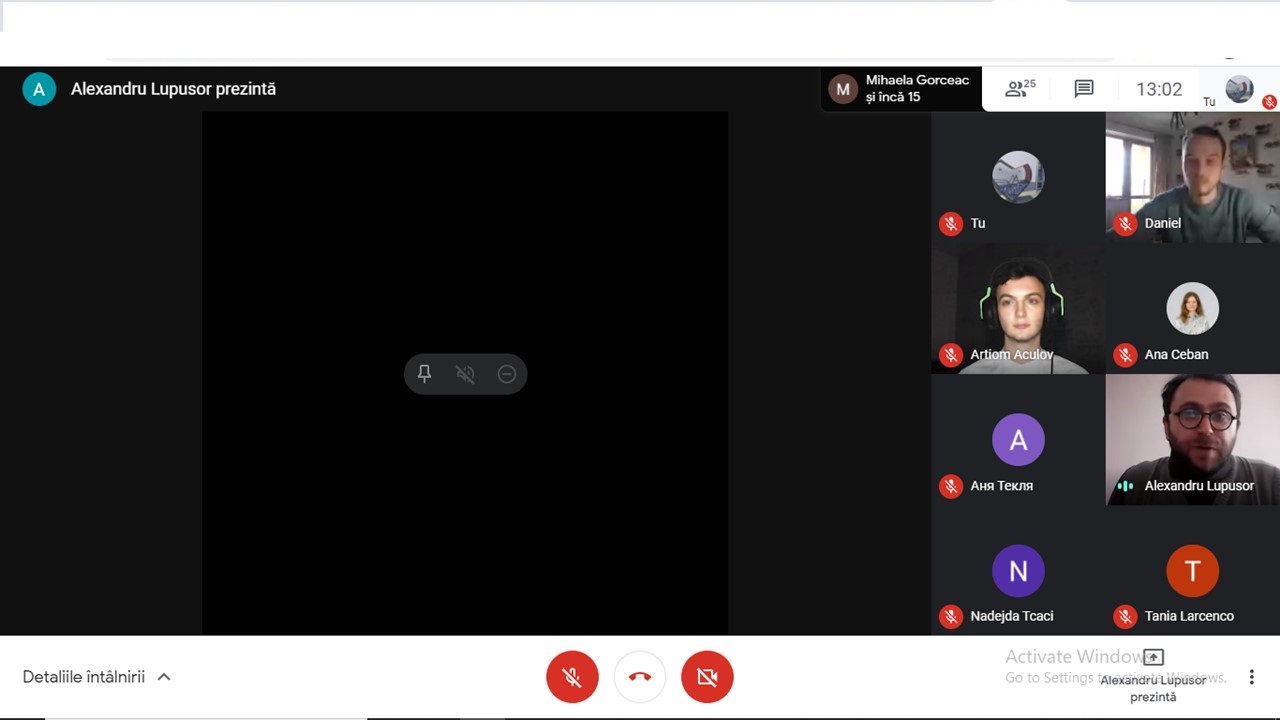This screenshot has width=1280, height=720.
Task: Click Nadejda Tcaci's purple N avatar
Action: point(1018,571)
